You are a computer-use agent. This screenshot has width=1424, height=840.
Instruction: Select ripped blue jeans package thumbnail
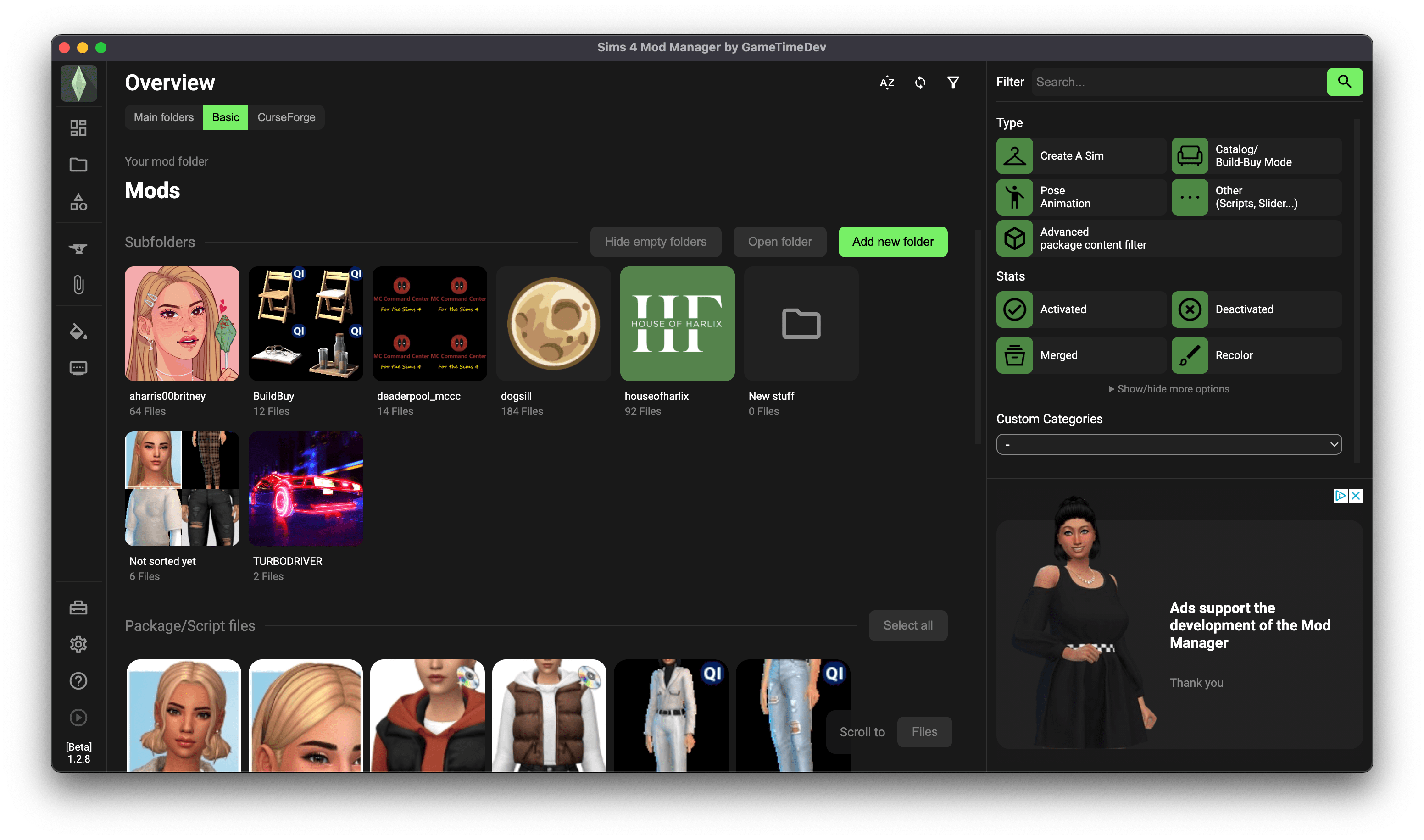[x=793, y=715]
